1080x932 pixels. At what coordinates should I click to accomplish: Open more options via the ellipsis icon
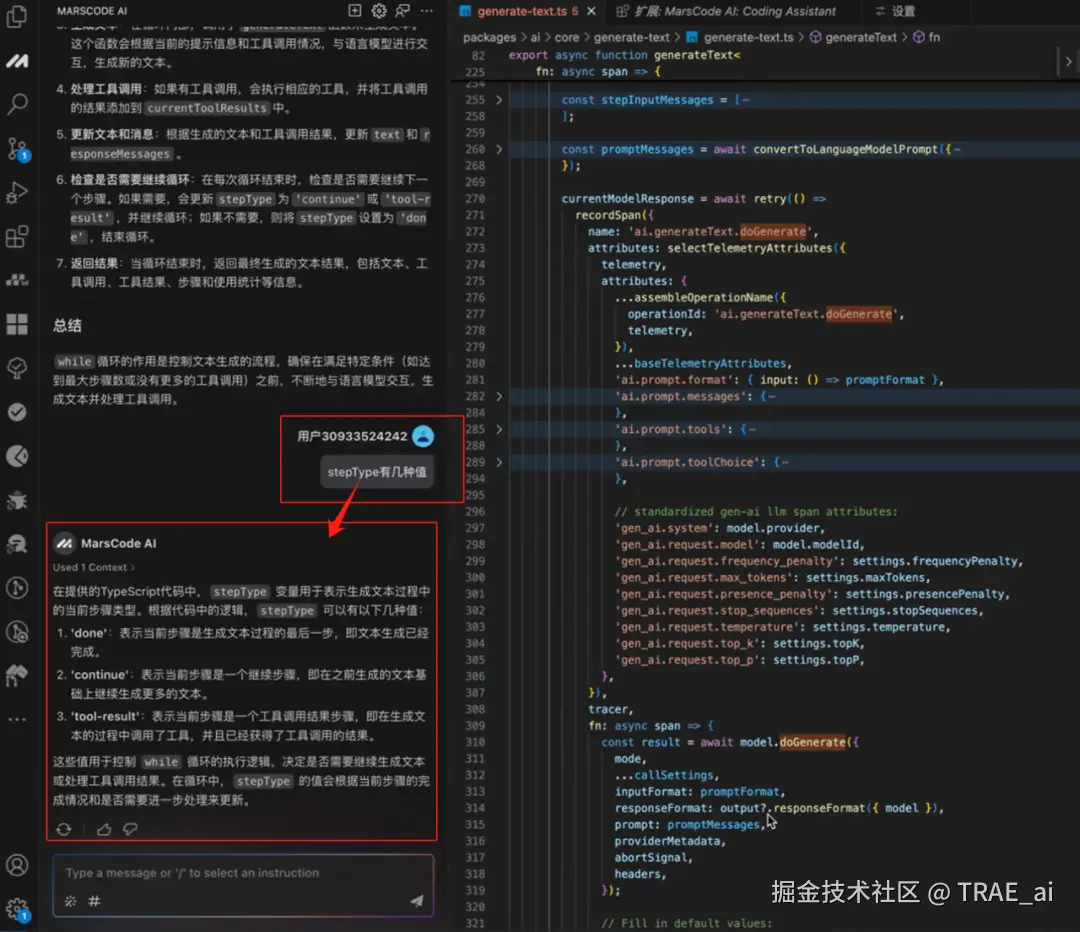427,9
